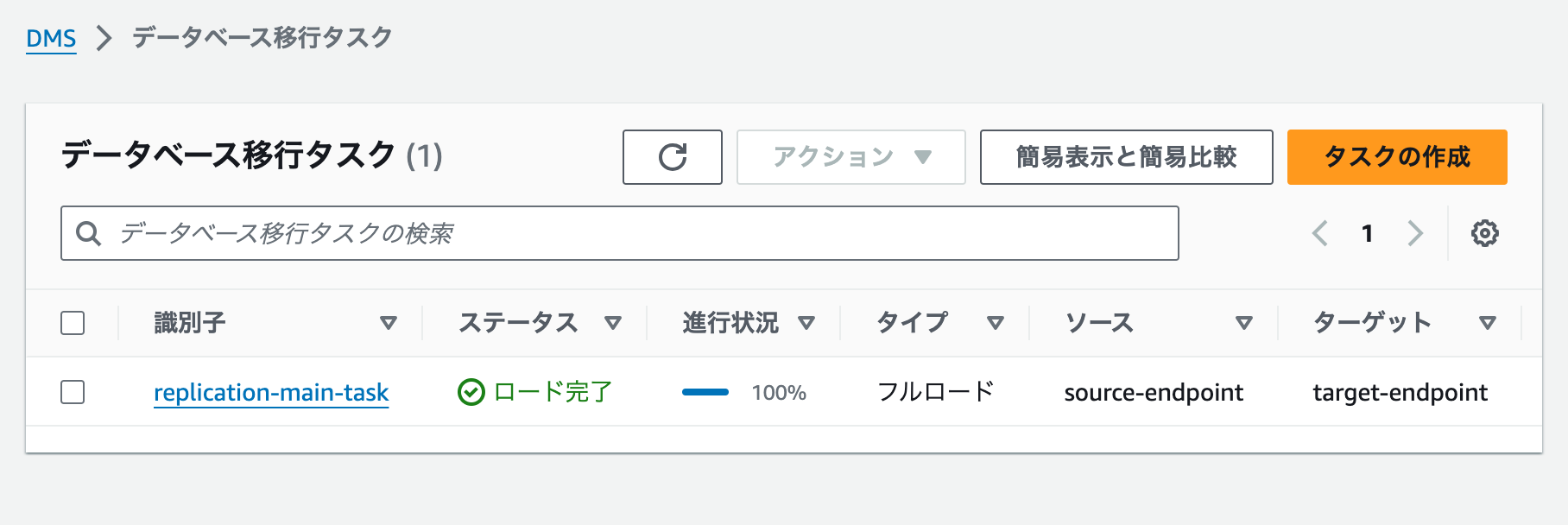Viewport: 1568px width, 525px height.
Task: Click the breadcrumb chevron separator
Action: (x=104, y=38)
